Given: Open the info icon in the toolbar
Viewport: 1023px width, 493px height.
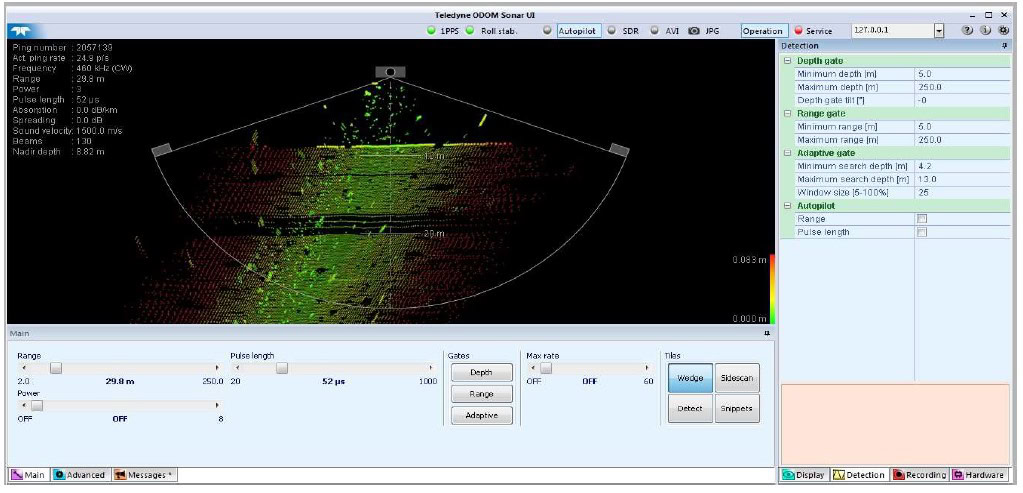Looking at the screenshot, I should tap(986, 31).
